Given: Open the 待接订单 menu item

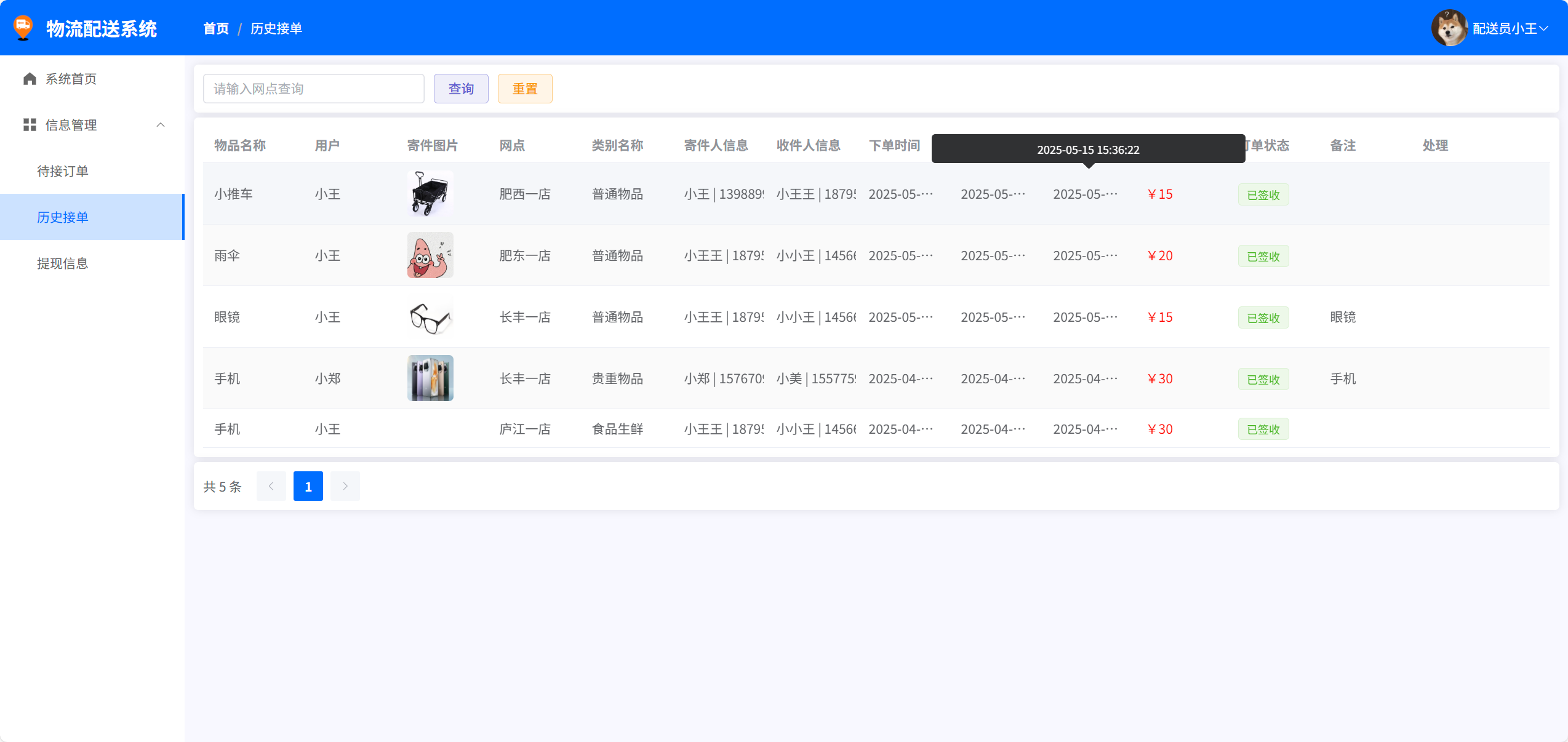Looking at the screenshot, I should point(63,171).
